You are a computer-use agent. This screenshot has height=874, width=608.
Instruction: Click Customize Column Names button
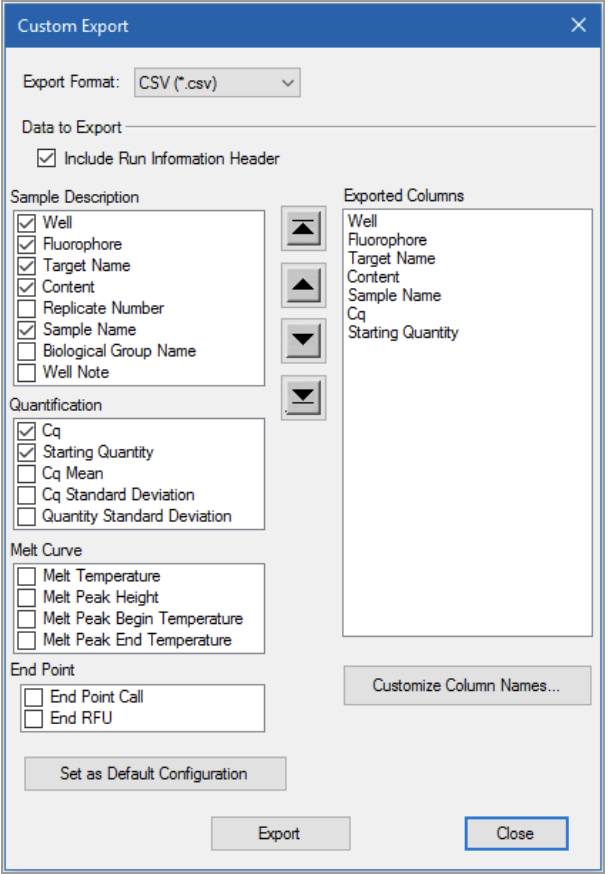tap(467, 685)
